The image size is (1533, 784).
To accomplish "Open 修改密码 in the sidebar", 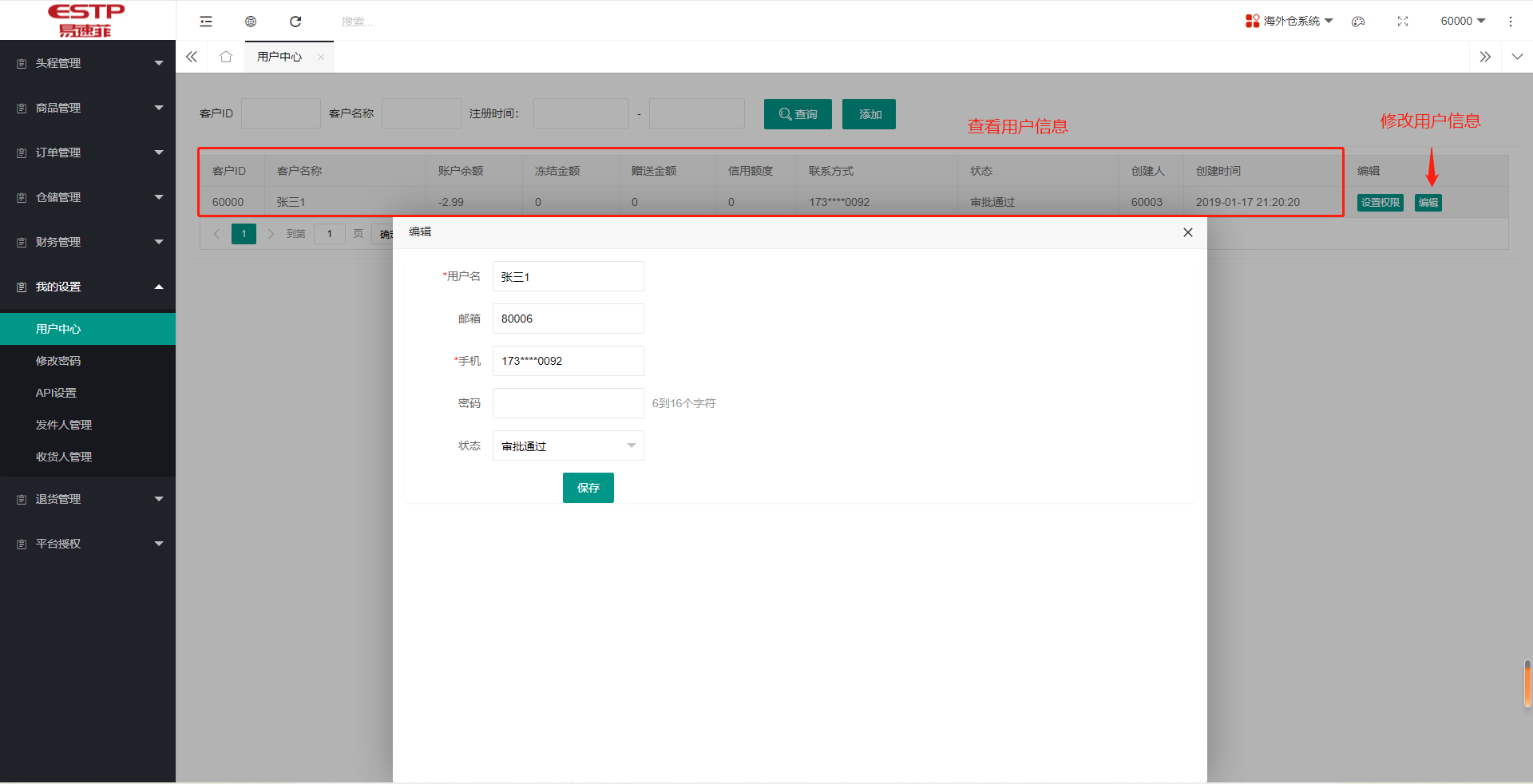I will pyautogui.click(x=58, y=361).
